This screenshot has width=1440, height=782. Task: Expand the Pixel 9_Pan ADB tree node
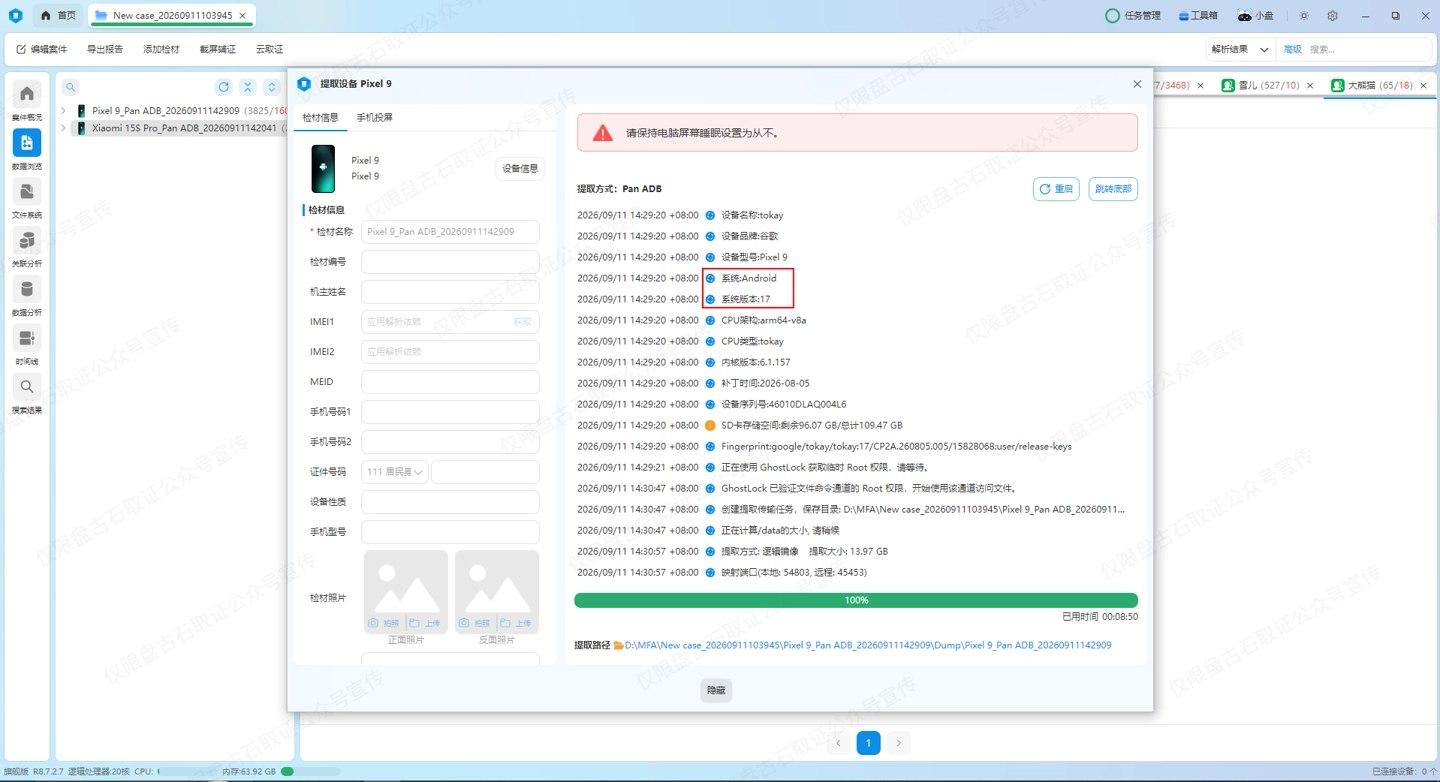(64, 111)
